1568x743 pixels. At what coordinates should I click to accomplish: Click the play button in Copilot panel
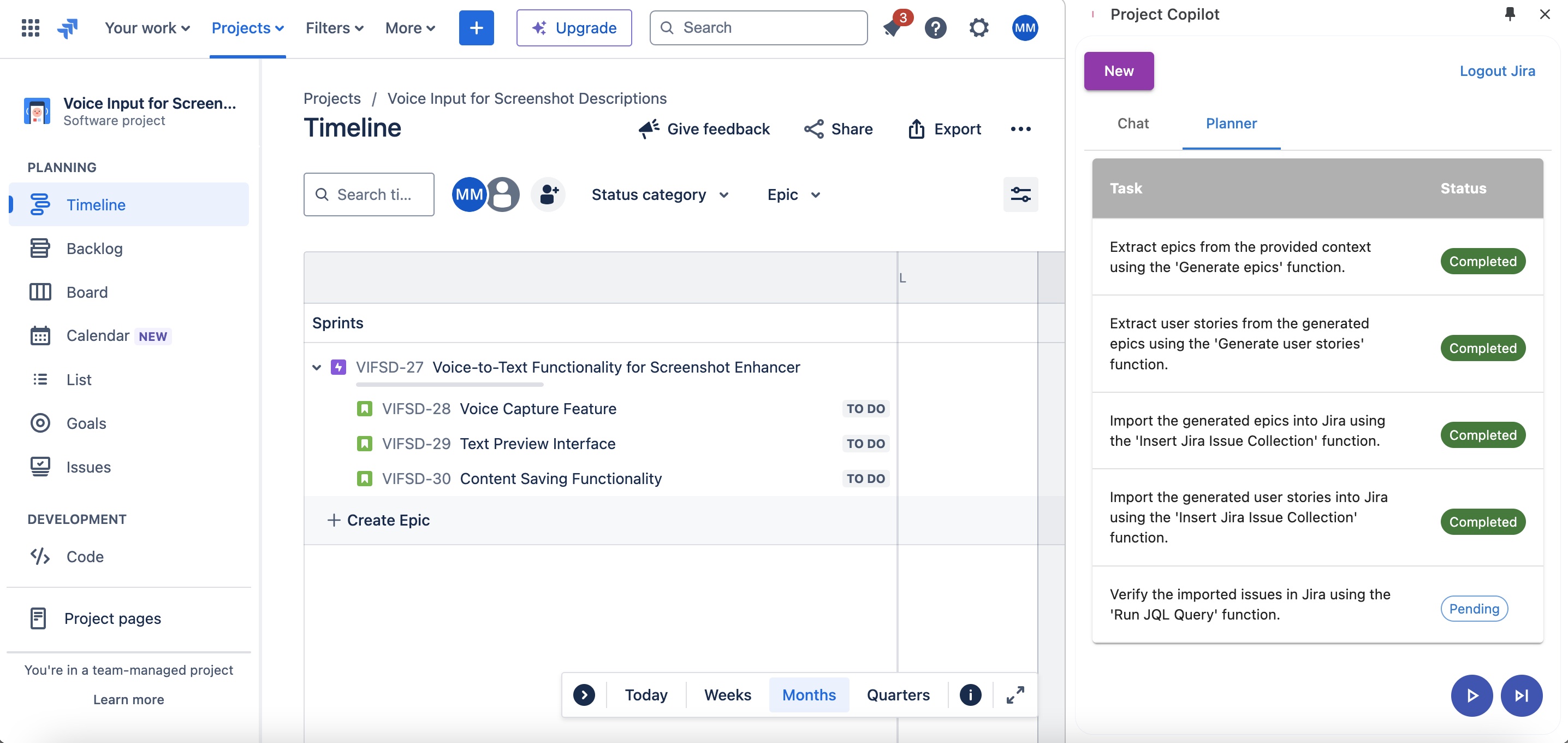[x=1472, y=695]
